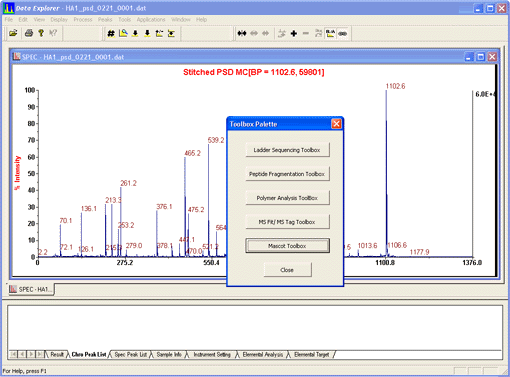Click the last icon in the yellow-underlined toolbar group
Image resolution: width=510 pixels, height=377 pixels.
[171, 33]
